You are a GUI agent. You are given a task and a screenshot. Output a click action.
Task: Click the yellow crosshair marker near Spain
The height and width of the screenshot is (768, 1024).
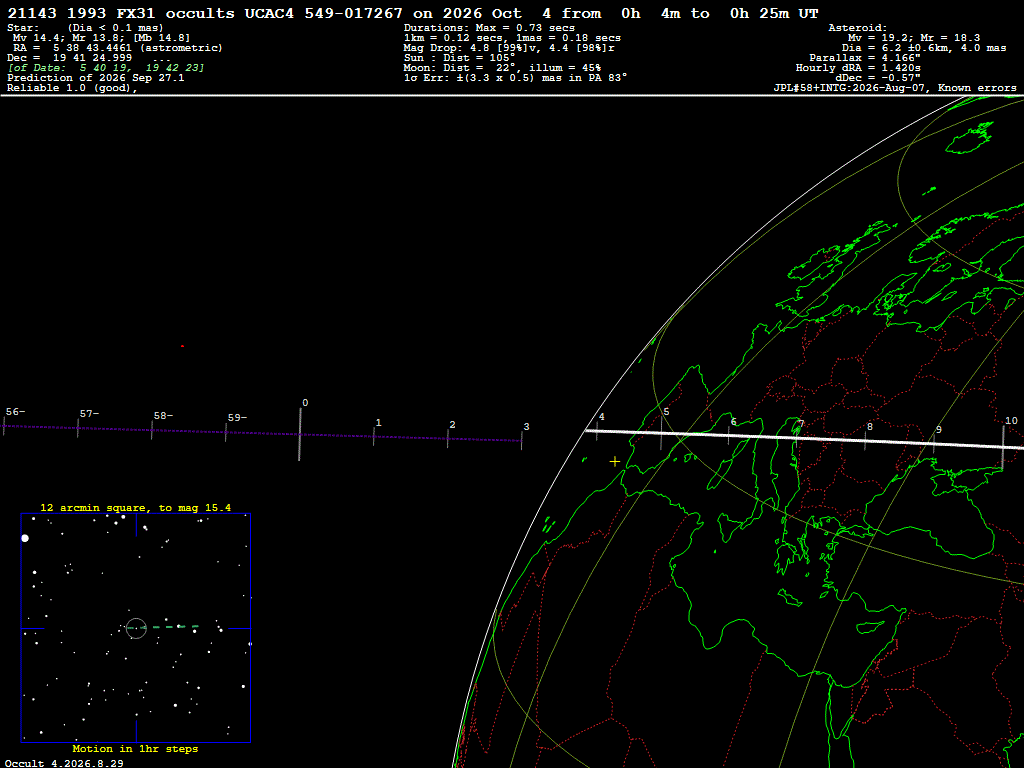click(615, 462)
